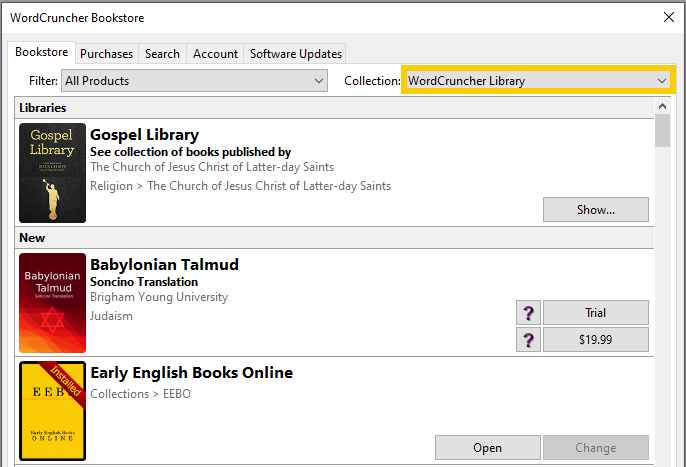Open the Filter All Products dropdown
This screenshot has height=467, width=686.
pyautogui.click(x=194, y=81)
